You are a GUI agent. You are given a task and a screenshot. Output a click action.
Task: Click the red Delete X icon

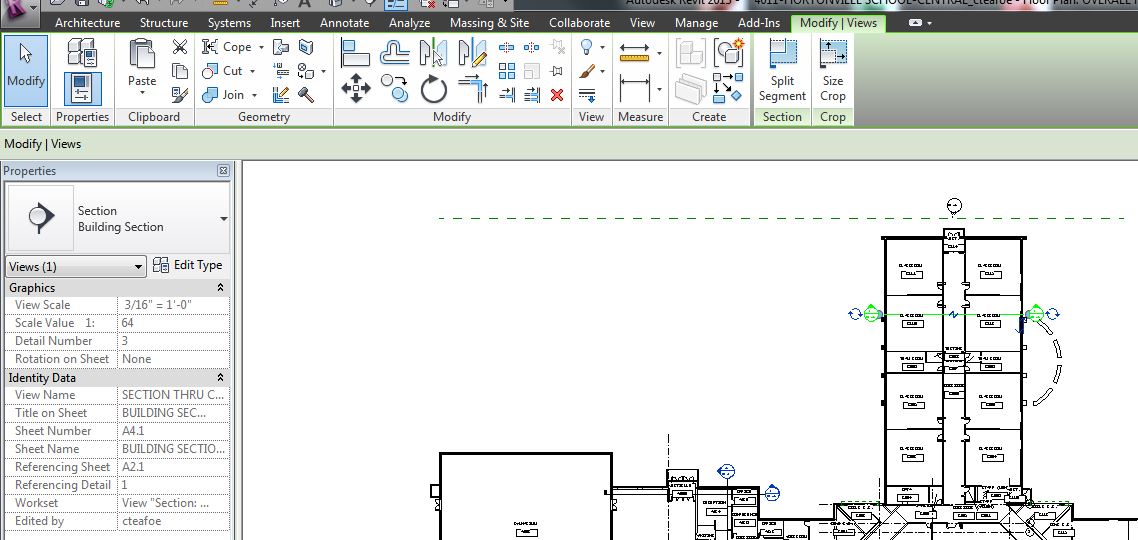click(557, 95)
